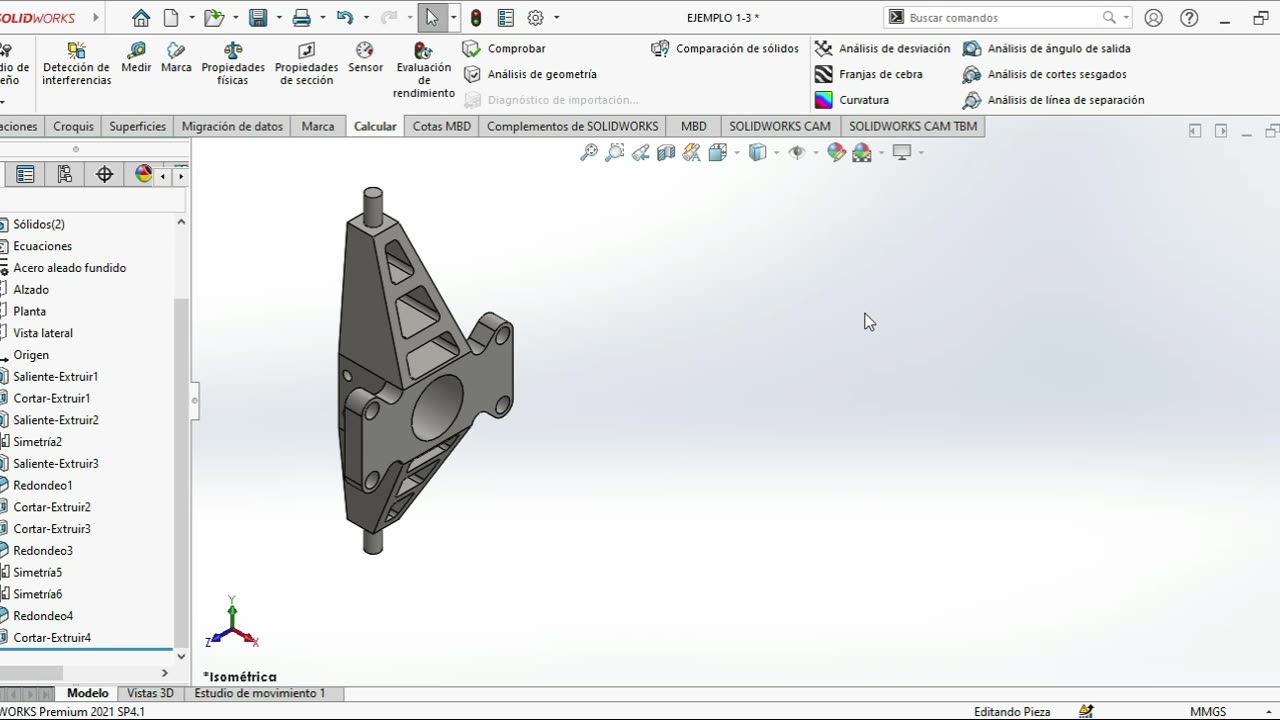1280x720 pixels.
Task: Open Evaluación de rendimiento
Action: coord(424,70)
